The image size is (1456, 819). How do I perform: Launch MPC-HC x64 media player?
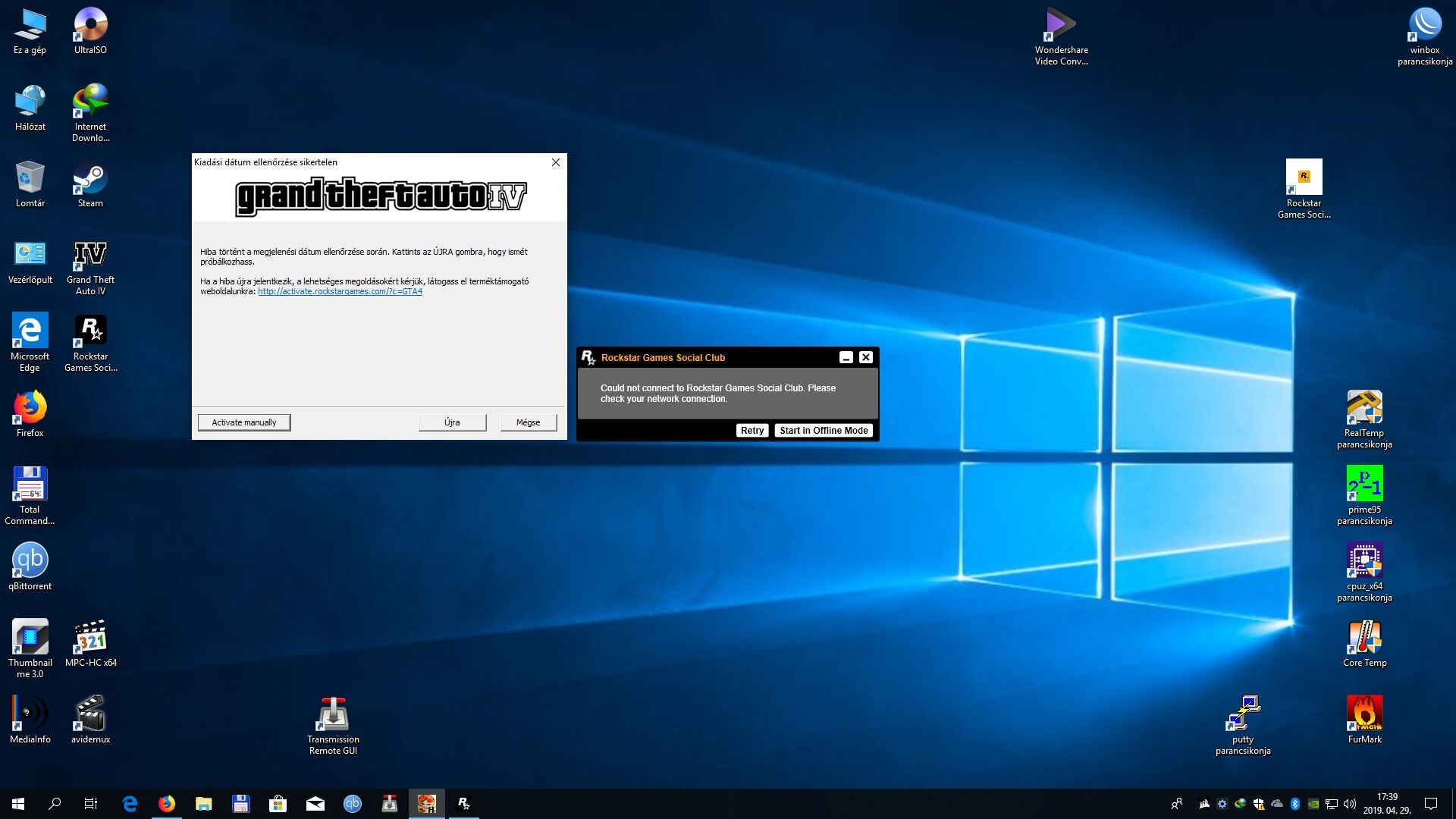(90, 644)
